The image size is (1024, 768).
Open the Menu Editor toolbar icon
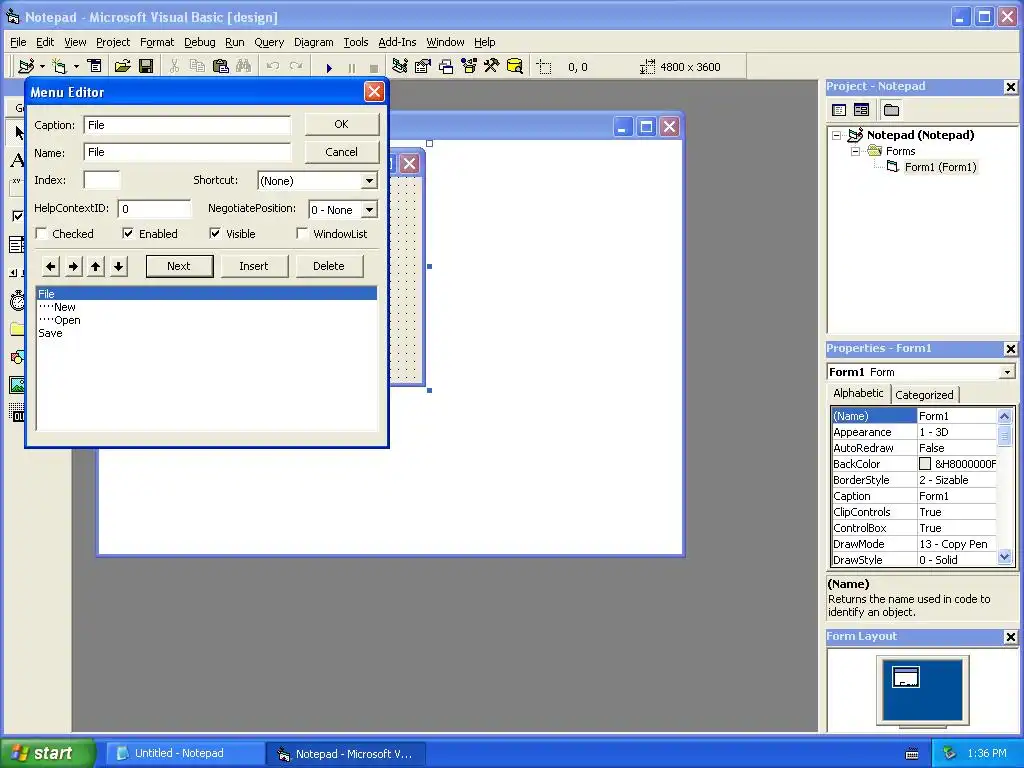tap(95, 67)
